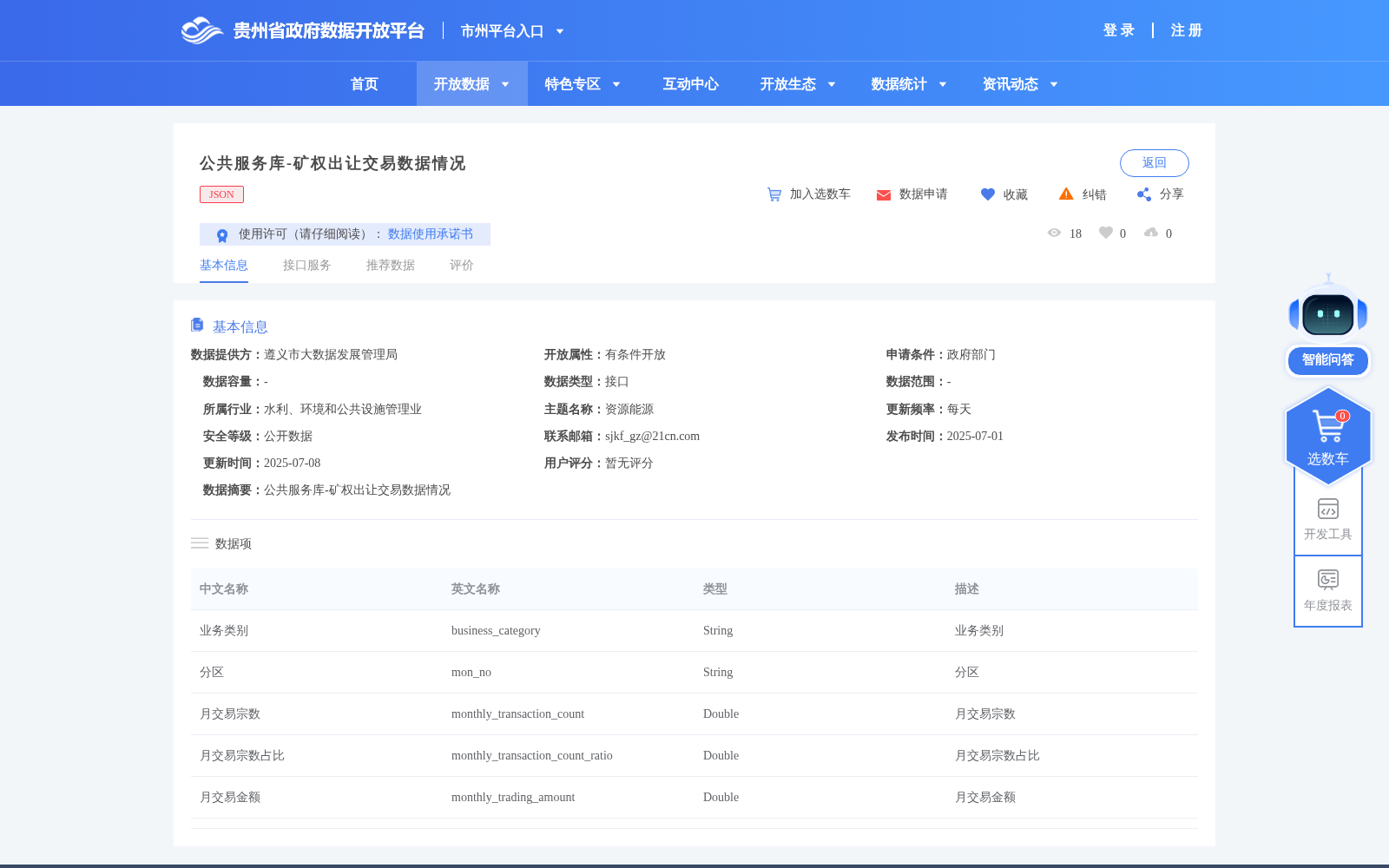The width and height of the screenshot is (1389, 868).
Task: Click the dataset title 公共服务库-矿权出让交易数据情况
Action: pos(332,163)
